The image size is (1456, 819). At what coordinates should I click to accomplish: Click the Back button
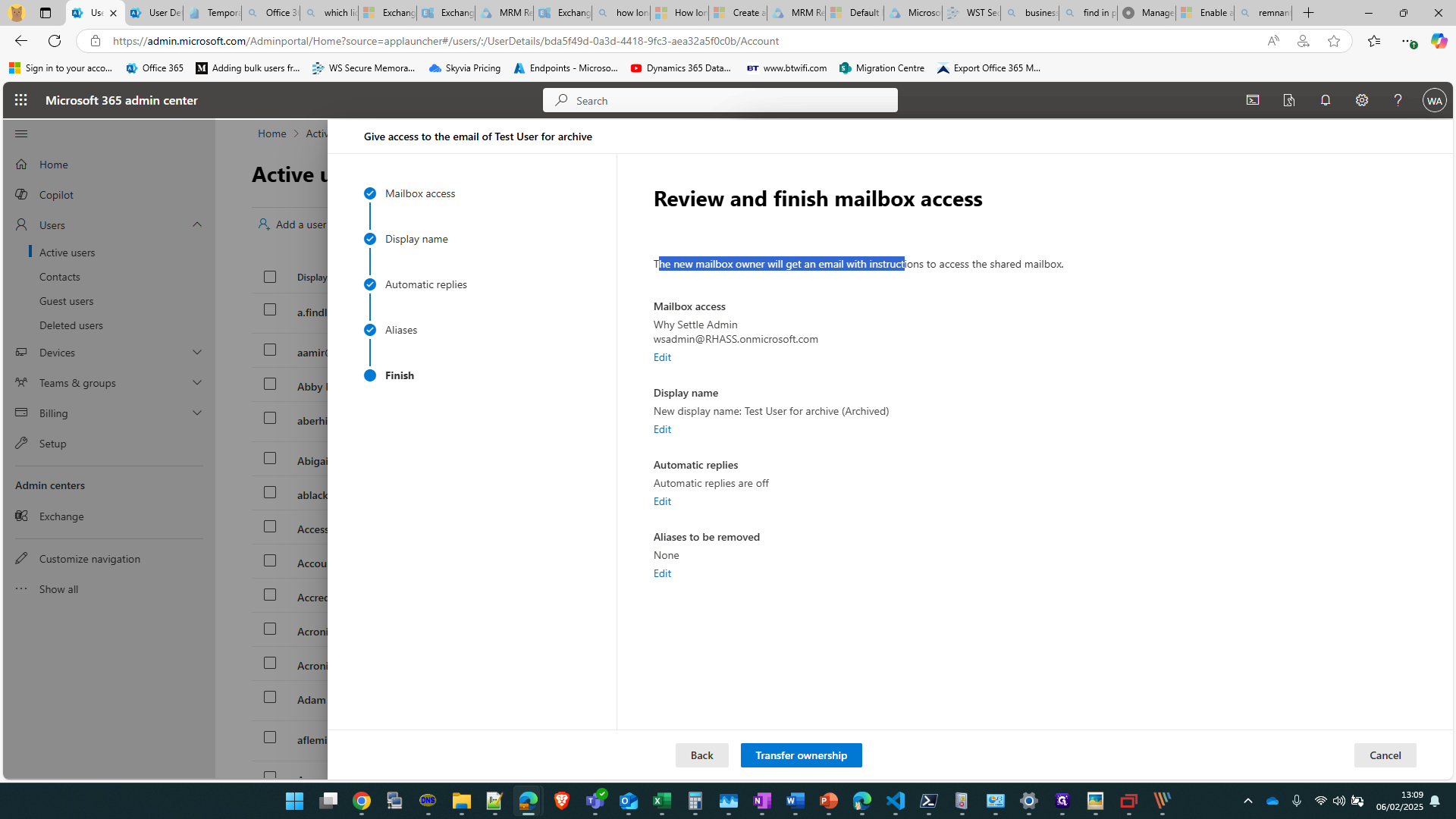[x=701, y=755]
